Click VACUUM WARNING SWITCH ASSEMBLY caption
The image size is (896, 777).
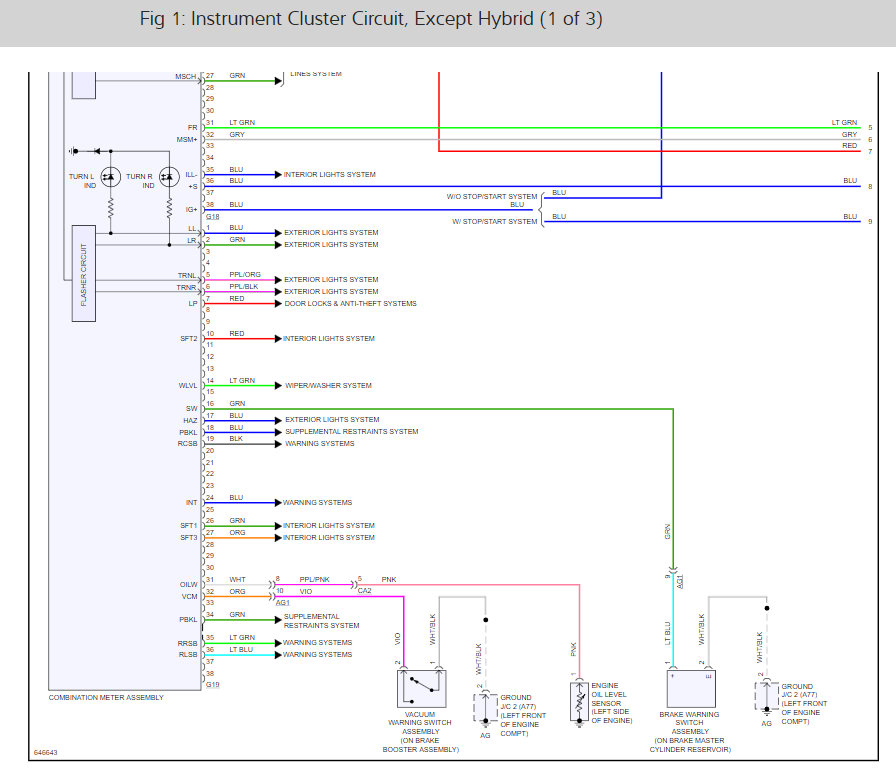[x=421, y=732]
